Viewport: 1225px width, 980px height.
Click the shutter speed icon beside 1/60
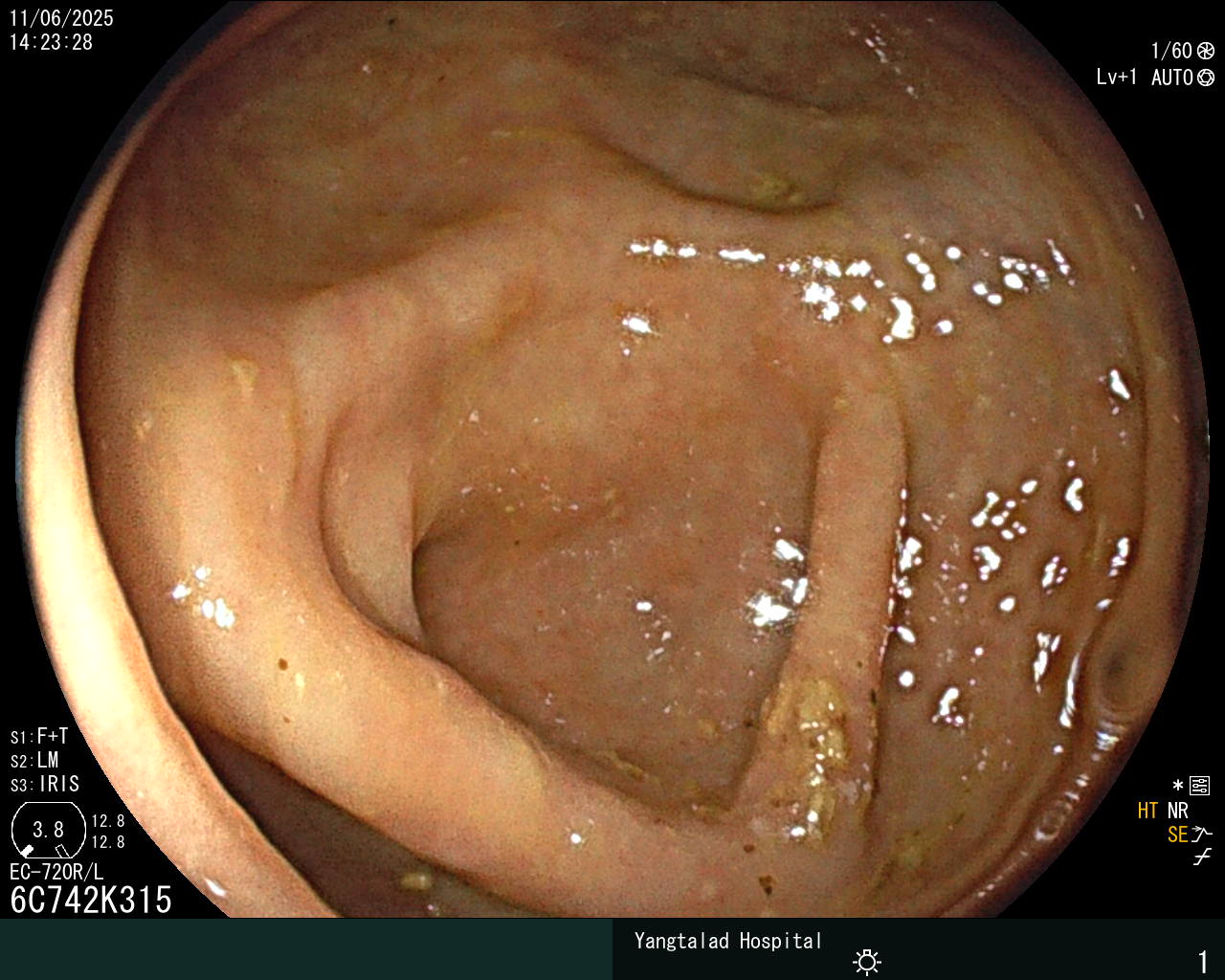pyautogui.click(x=1206, y=52)
